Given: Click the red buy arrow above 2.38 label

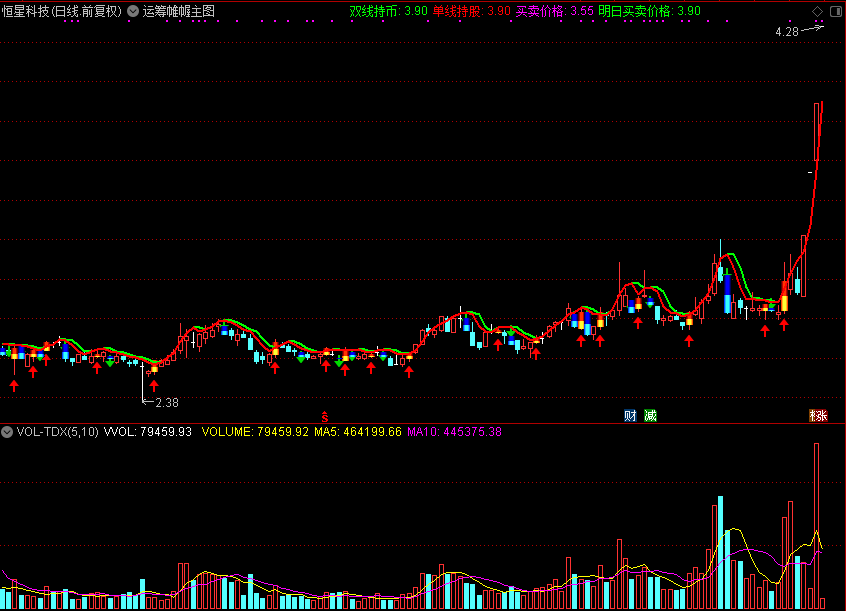Looking at the screenshot, I should (154, 385).
